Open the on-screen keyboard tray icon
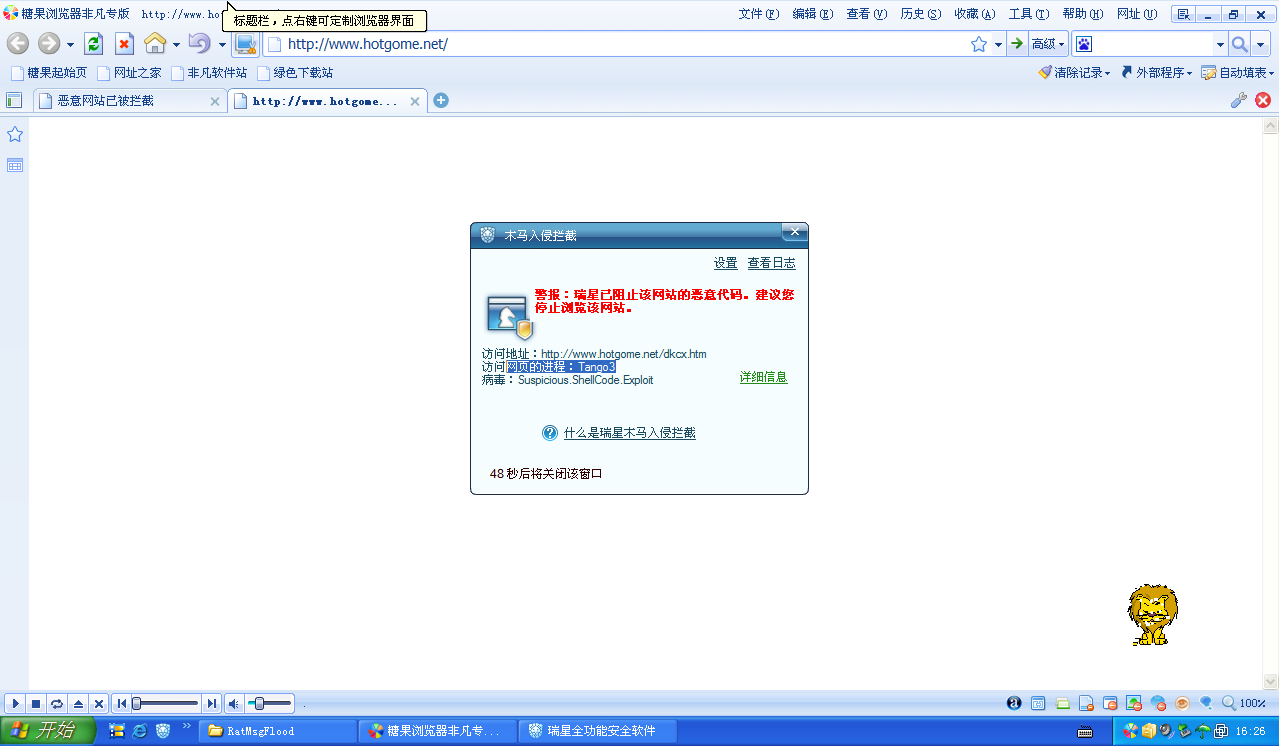Viewport: 1279px width, 746px height. click(x=1085, y=731)
